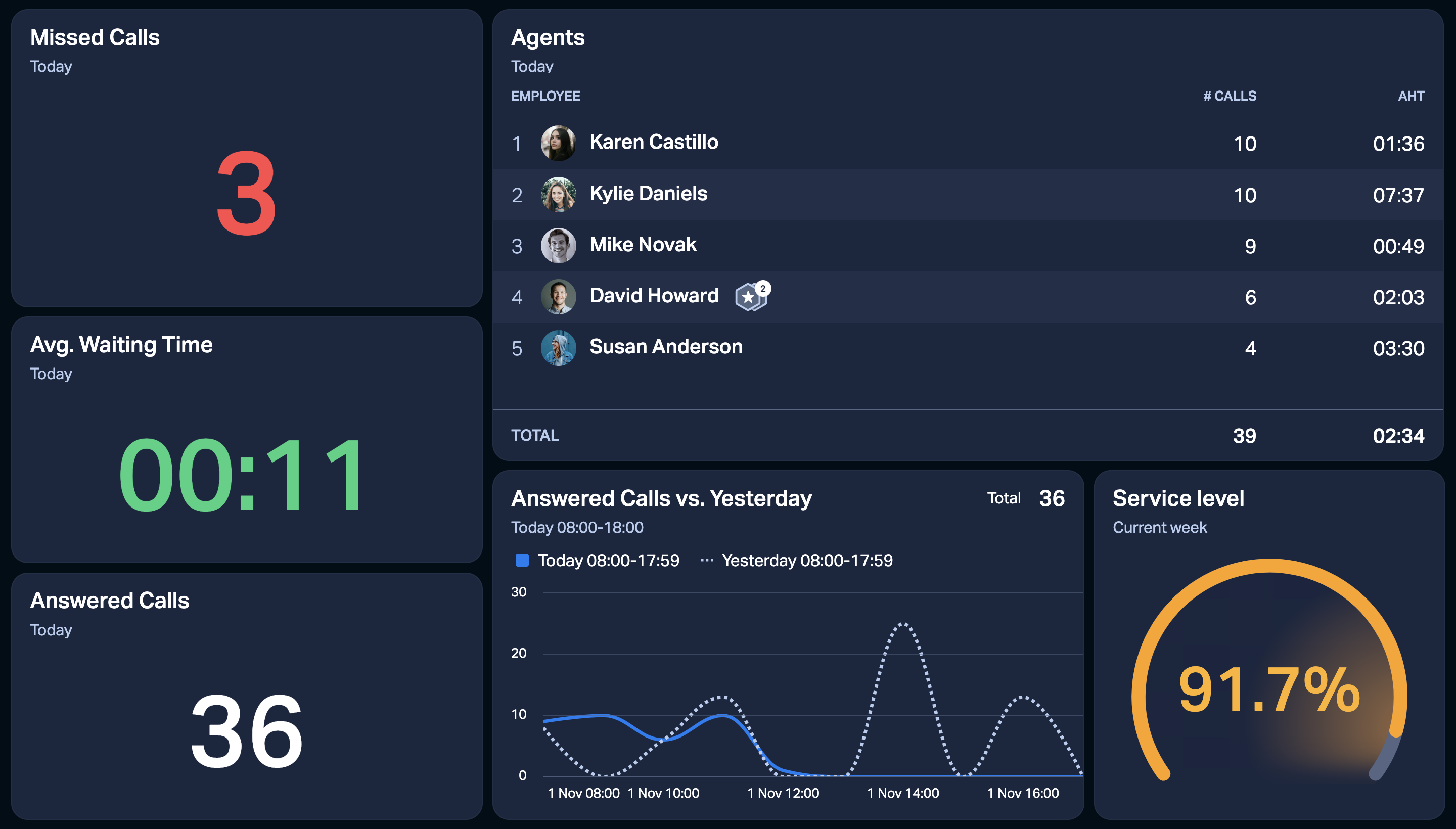
Task: Click David Howard's star achievement badge
Action: (x=752, y=296)
